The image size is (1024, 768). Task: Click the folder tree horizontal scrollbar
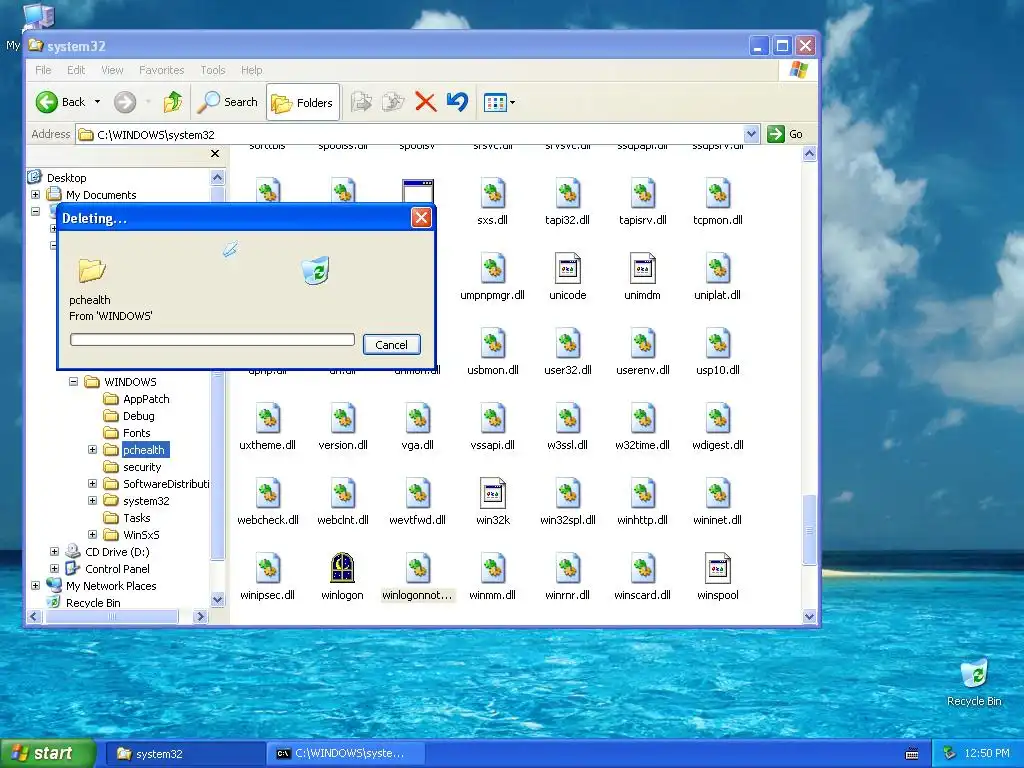pyautogui.click(x=112, y=616)
